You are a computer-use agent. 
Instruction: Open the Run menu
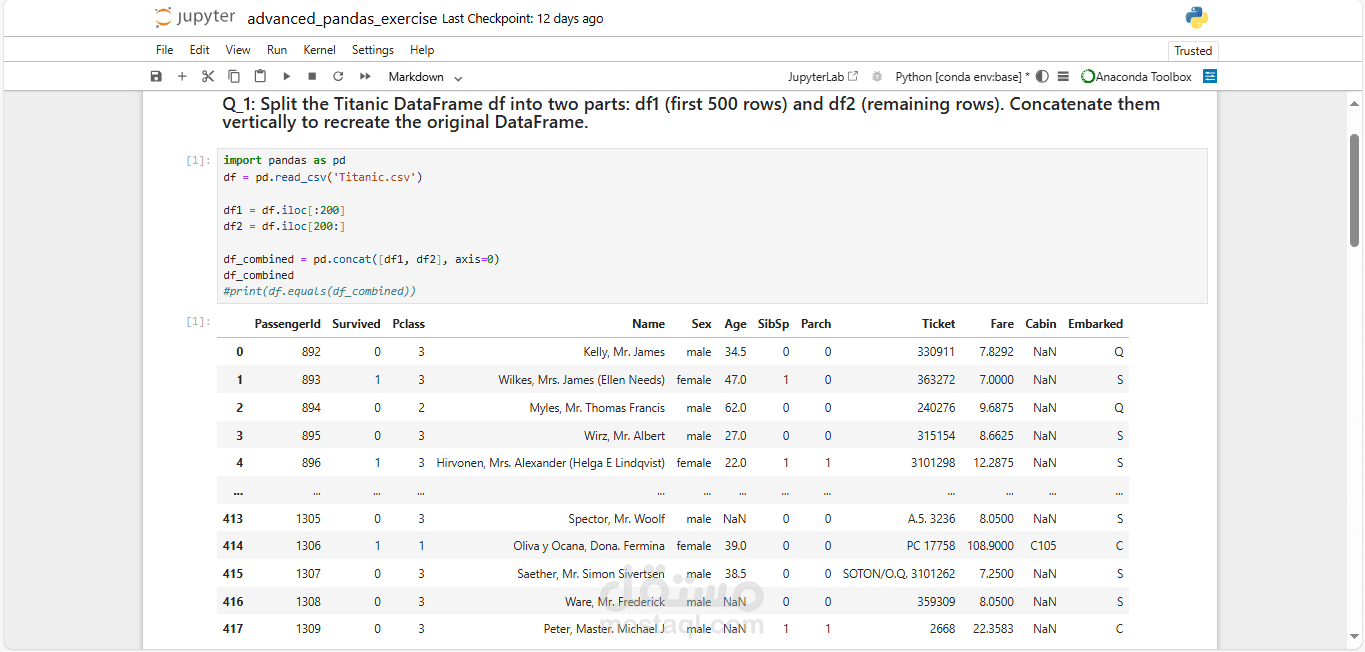[x=277, y=50]
